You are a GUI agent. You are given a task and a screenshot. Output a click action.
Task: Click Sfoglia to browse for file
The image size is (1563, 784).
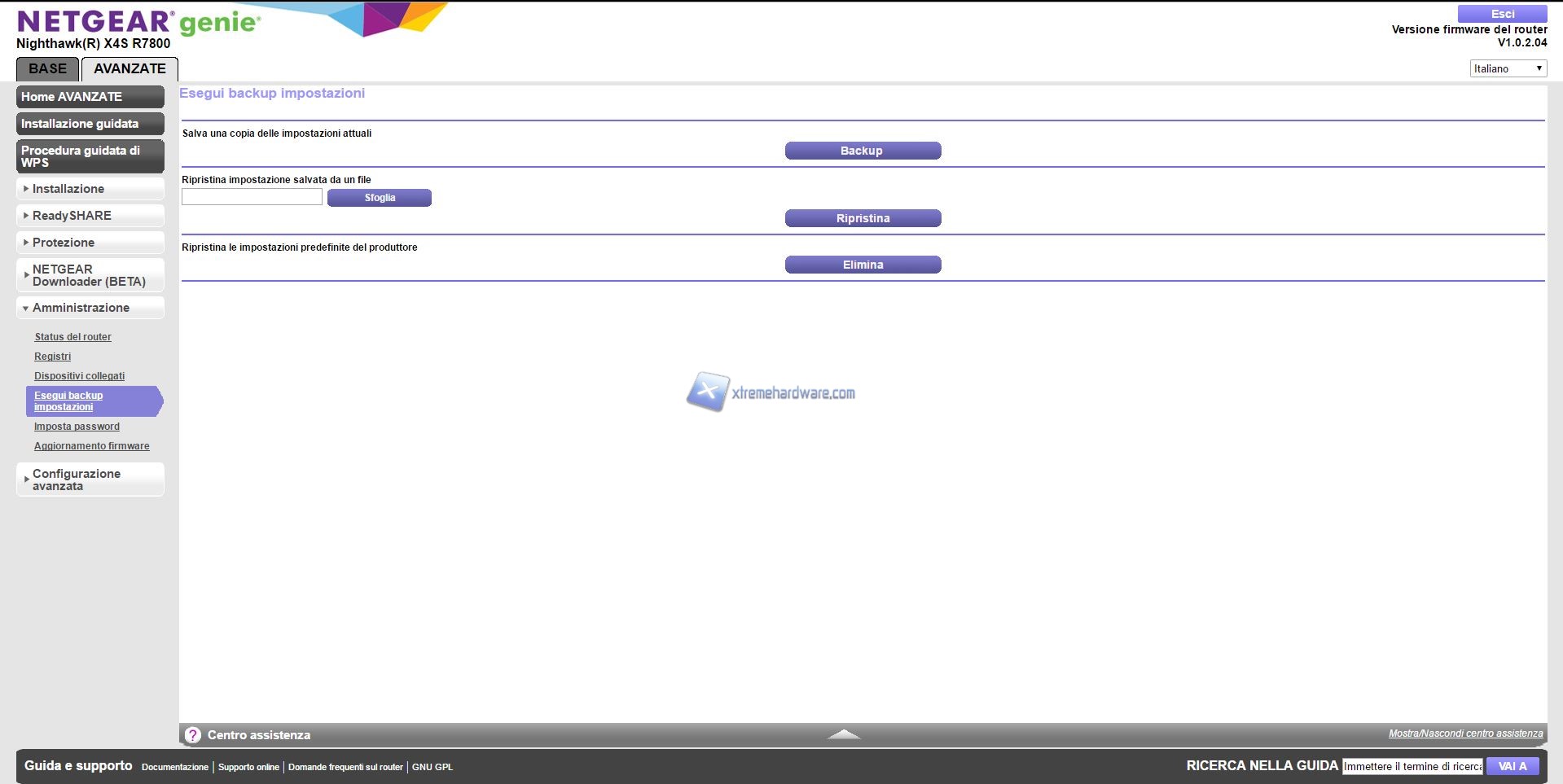(380, 198)
